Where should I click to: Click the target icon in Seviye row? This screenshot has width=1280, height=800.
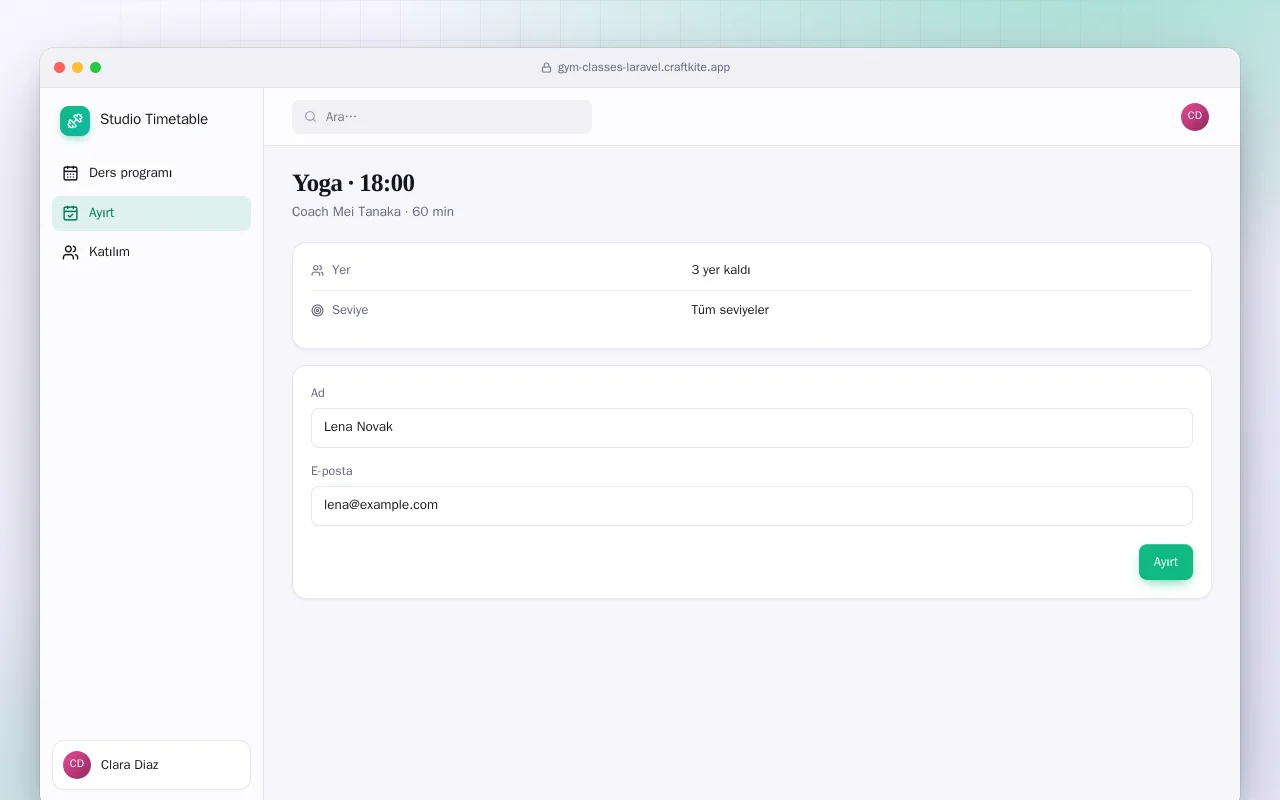pyautogui.click(x=318, y=310)
